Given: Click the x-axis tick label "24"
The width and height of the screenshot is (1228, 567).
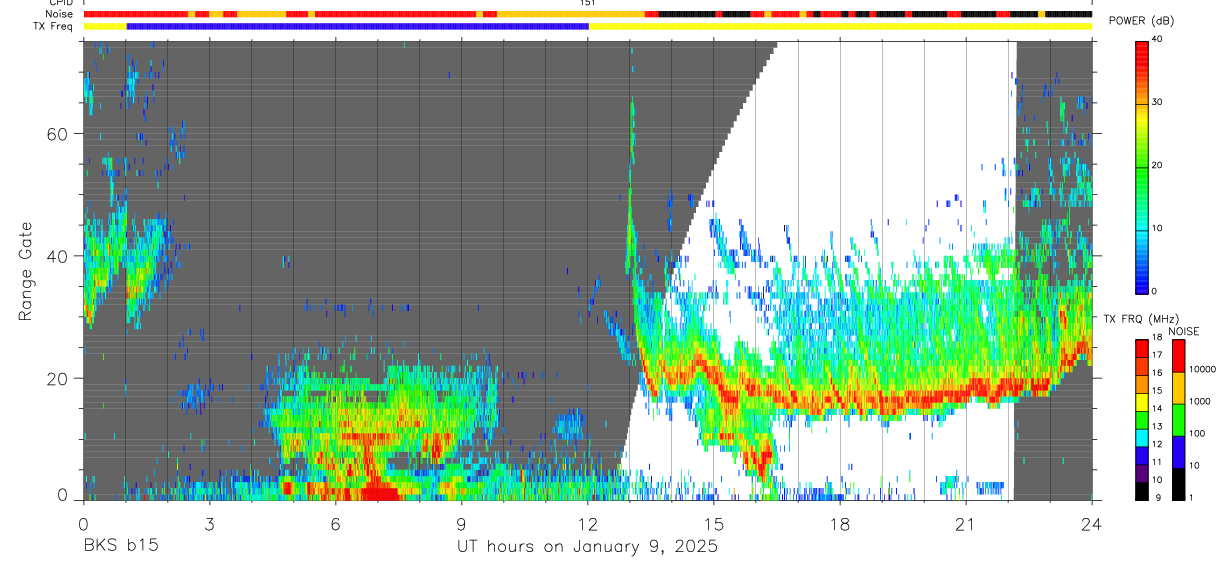Looking at the screenshot, I should [x=1092, y=523].
